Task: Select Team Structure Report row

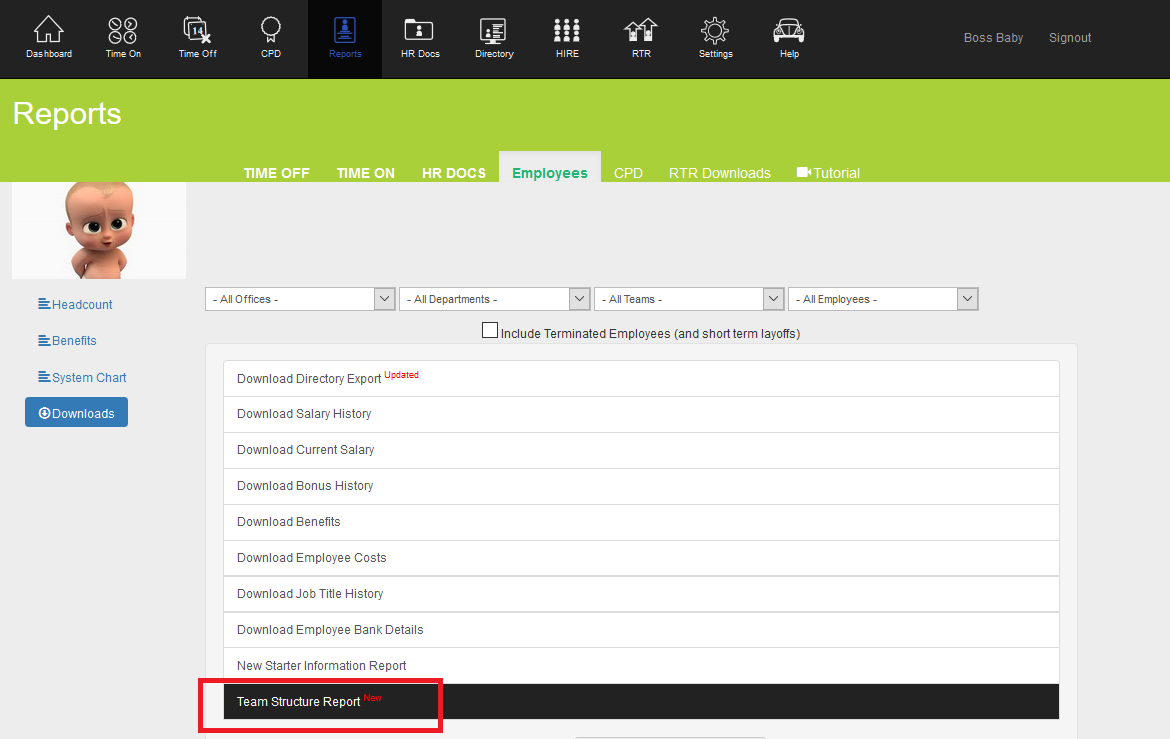Action: click(640, 702)
